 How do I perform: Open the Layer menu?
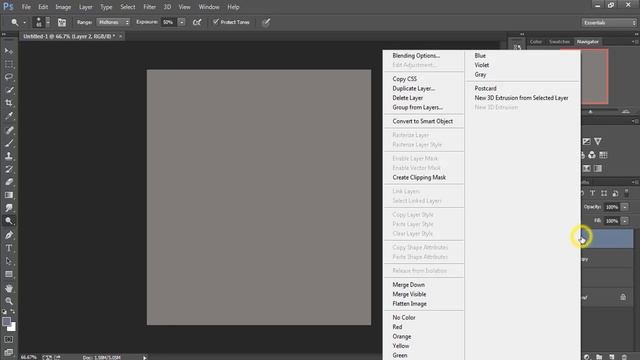(x=86, y=7)
